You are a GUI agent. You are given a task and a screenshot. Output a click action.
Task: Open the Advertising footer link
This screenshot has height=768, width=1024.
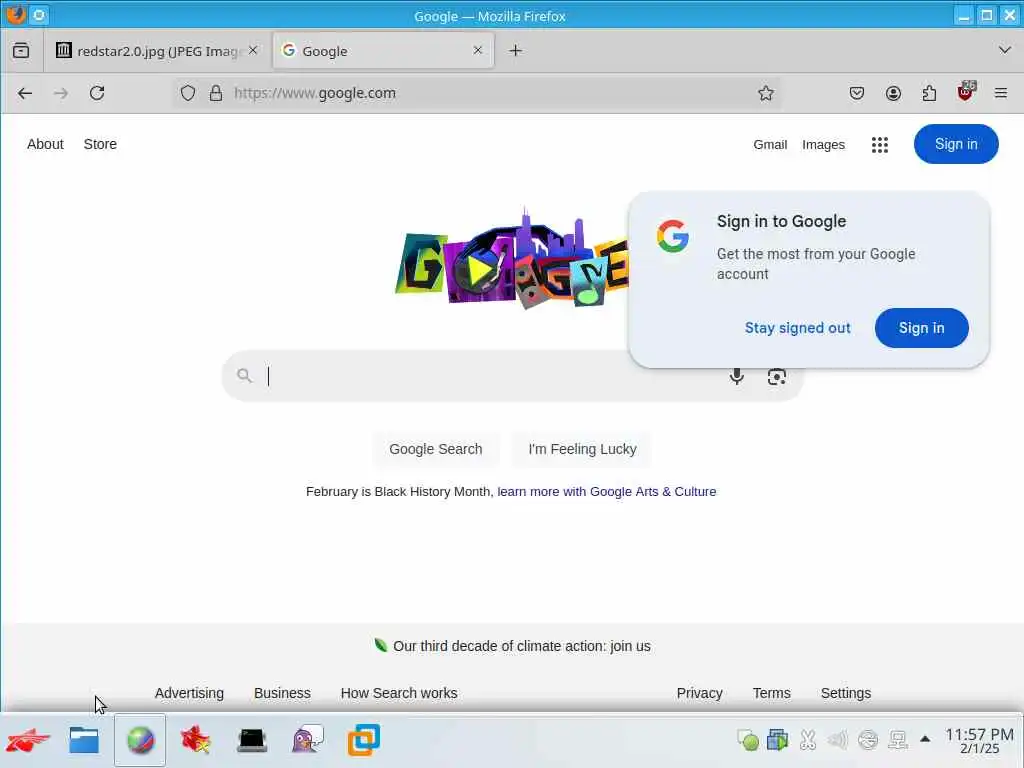[x=189, y=693]
